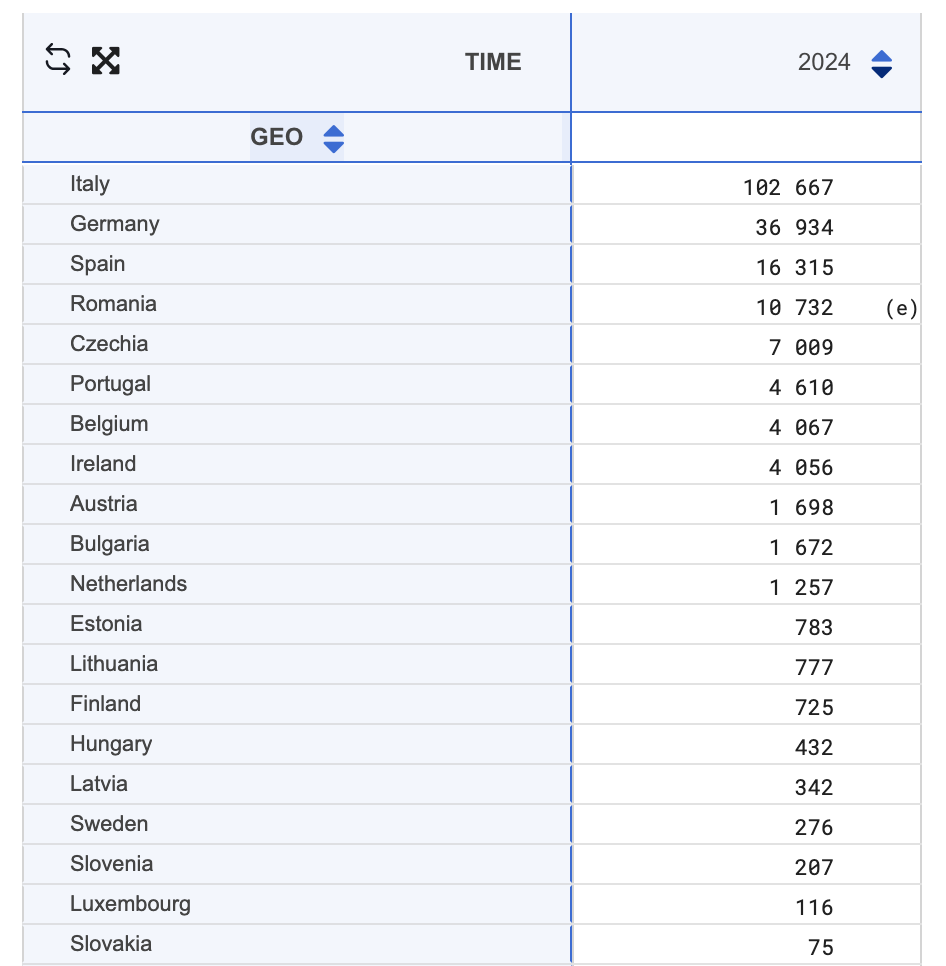This screenshot has width=946, height=966.
Task: Click the Hungary row label
Action: tap(111, 744)
